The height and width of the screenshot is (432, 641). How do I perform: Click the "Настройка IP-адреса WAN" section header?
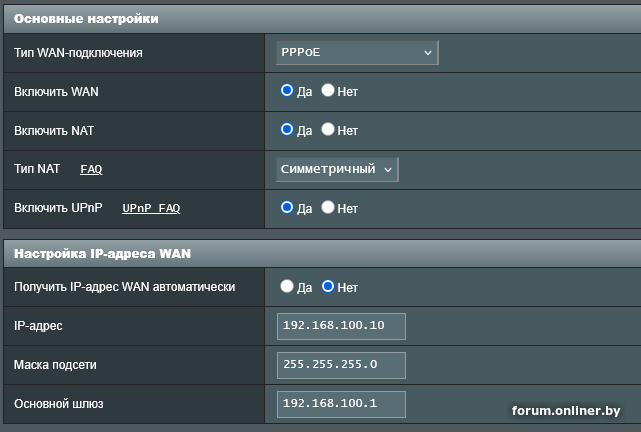coord(102,254)
